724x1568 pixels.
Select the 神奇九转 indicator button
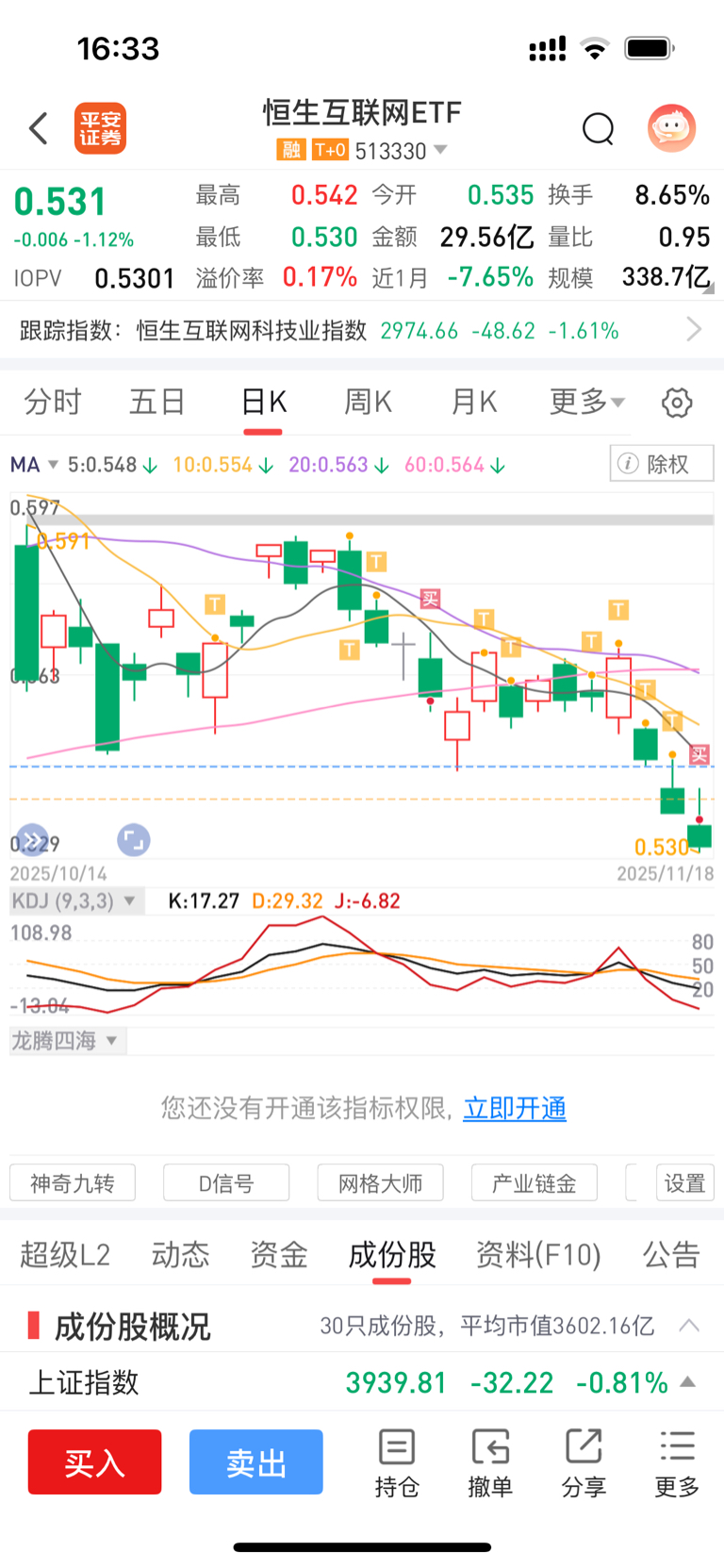pyautogui.click(x=73, y=1182)
